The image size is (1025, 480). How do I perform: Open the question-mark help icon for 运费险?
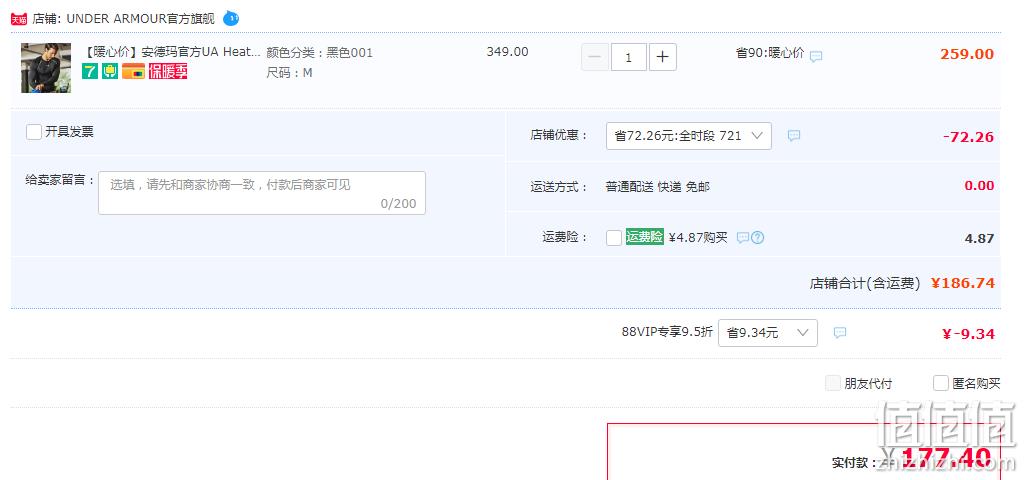pos(757,237)
